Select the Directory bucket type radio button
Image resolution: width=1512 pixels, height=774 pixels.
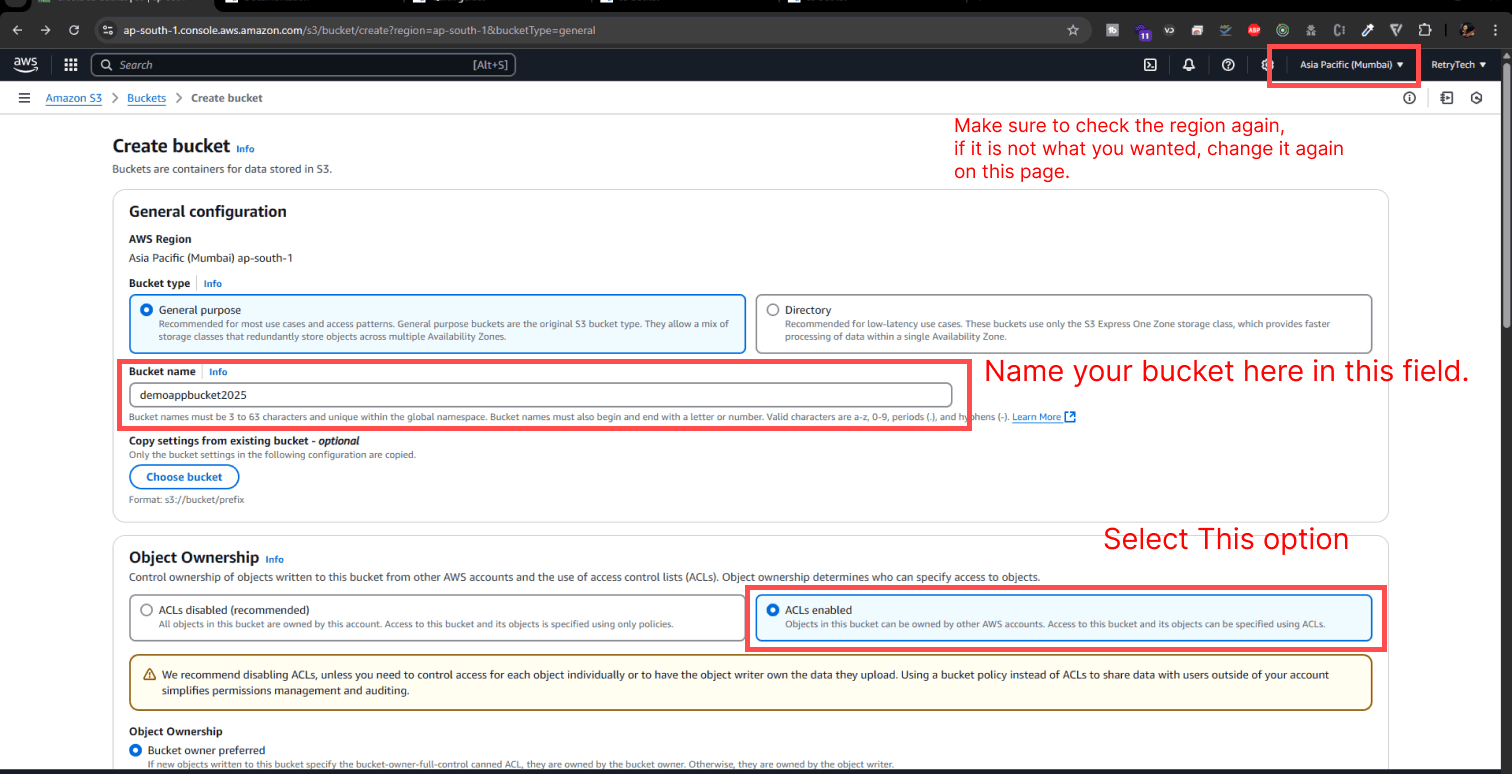772,310
